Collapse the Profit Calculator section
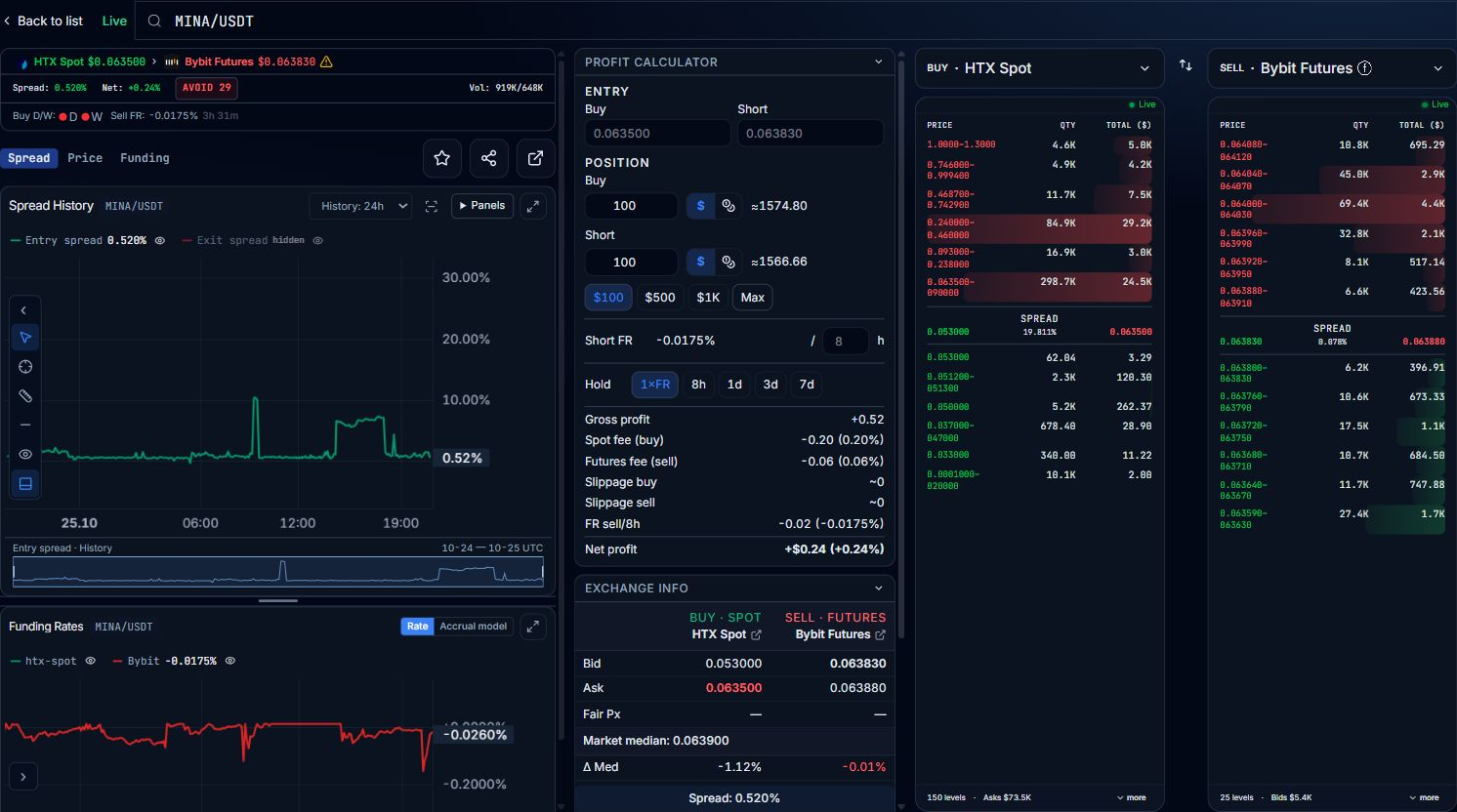Viewport: 1457px width, 812px height. tap(878, 61)
